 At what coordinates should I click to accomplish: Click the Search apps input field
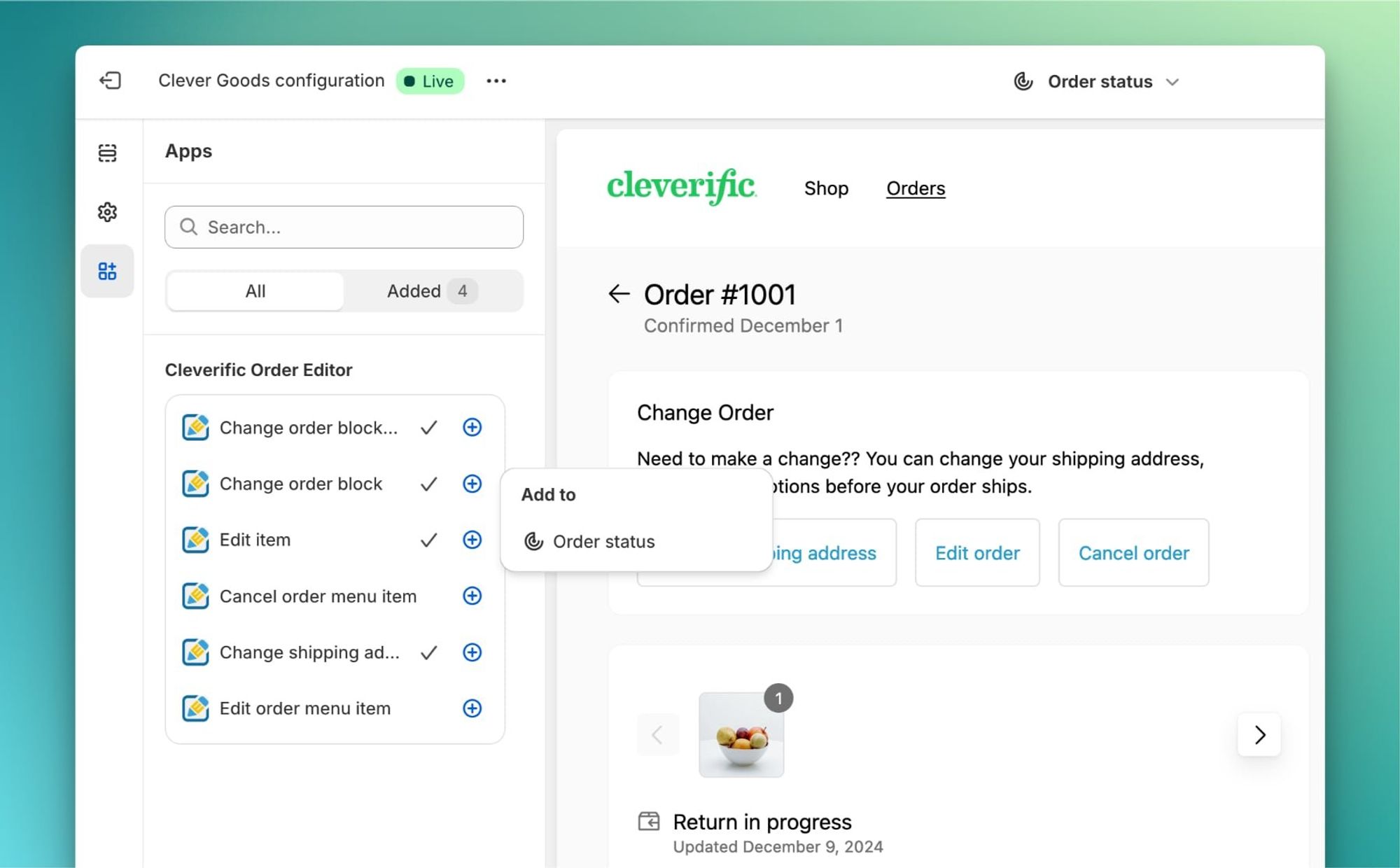coord(344,227)
